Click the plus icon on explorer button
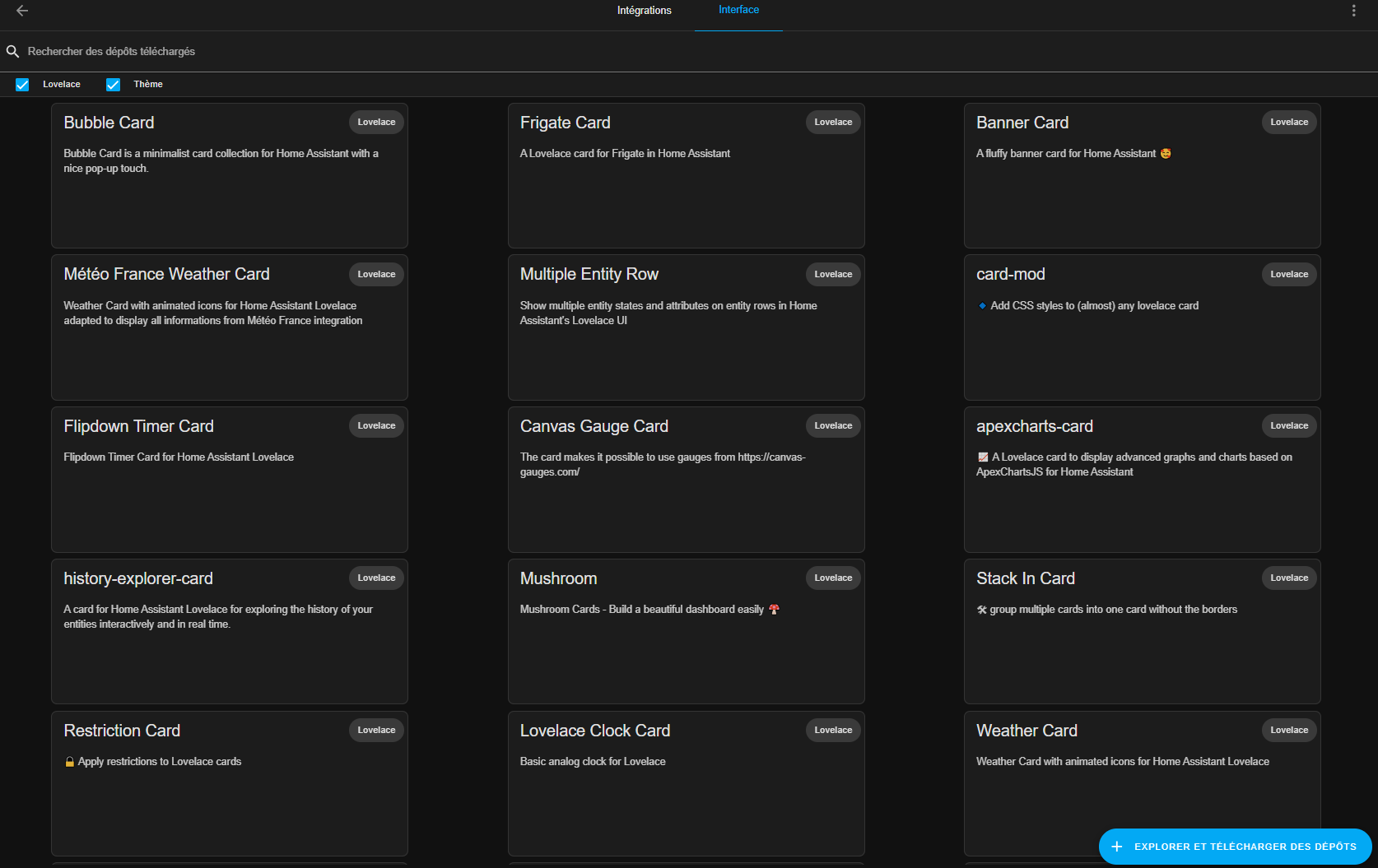Image resolution: width=1378 pixels, height=868 pixels. point(1116,847)
